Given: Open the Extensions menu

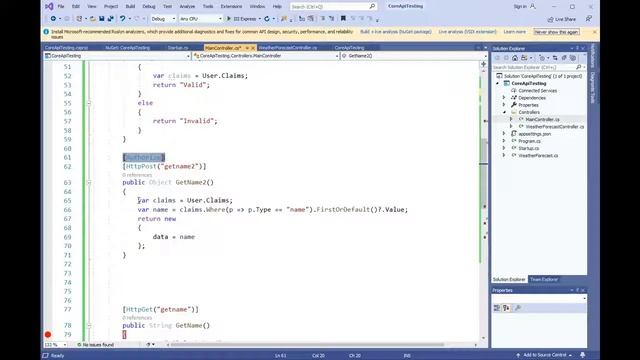Looking at the screenshot, I should click(231, 7).
